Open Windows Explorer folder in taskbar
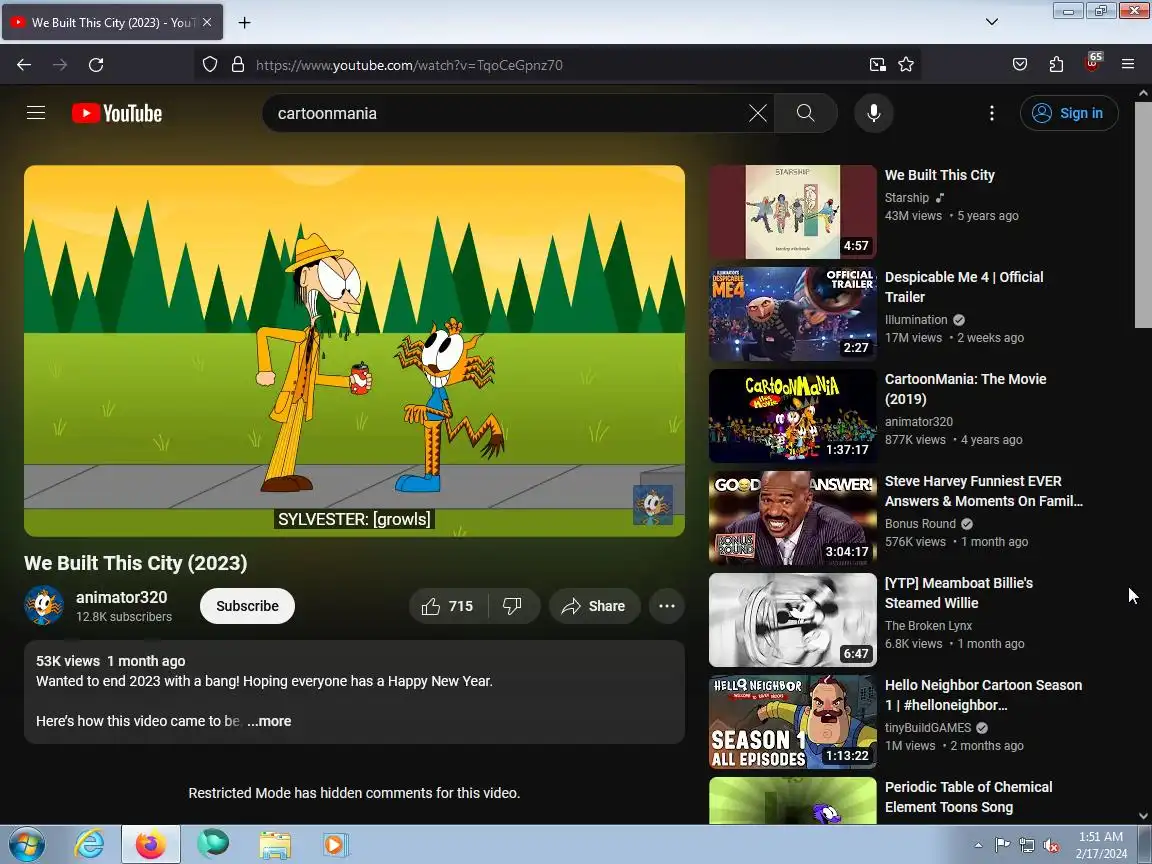Screen dimensions: 1152x864 pyautogui.click(x=275, y=845)
